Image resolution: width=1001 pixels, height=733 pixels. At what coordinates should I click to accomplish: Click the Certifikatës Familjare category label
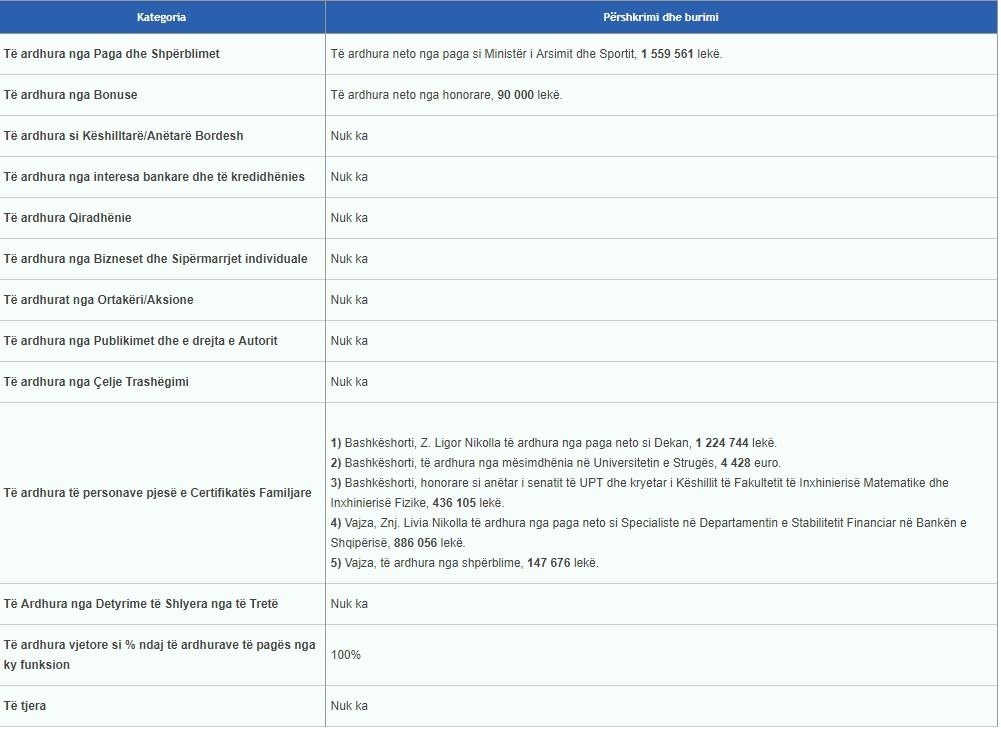[x=158, y=493]
